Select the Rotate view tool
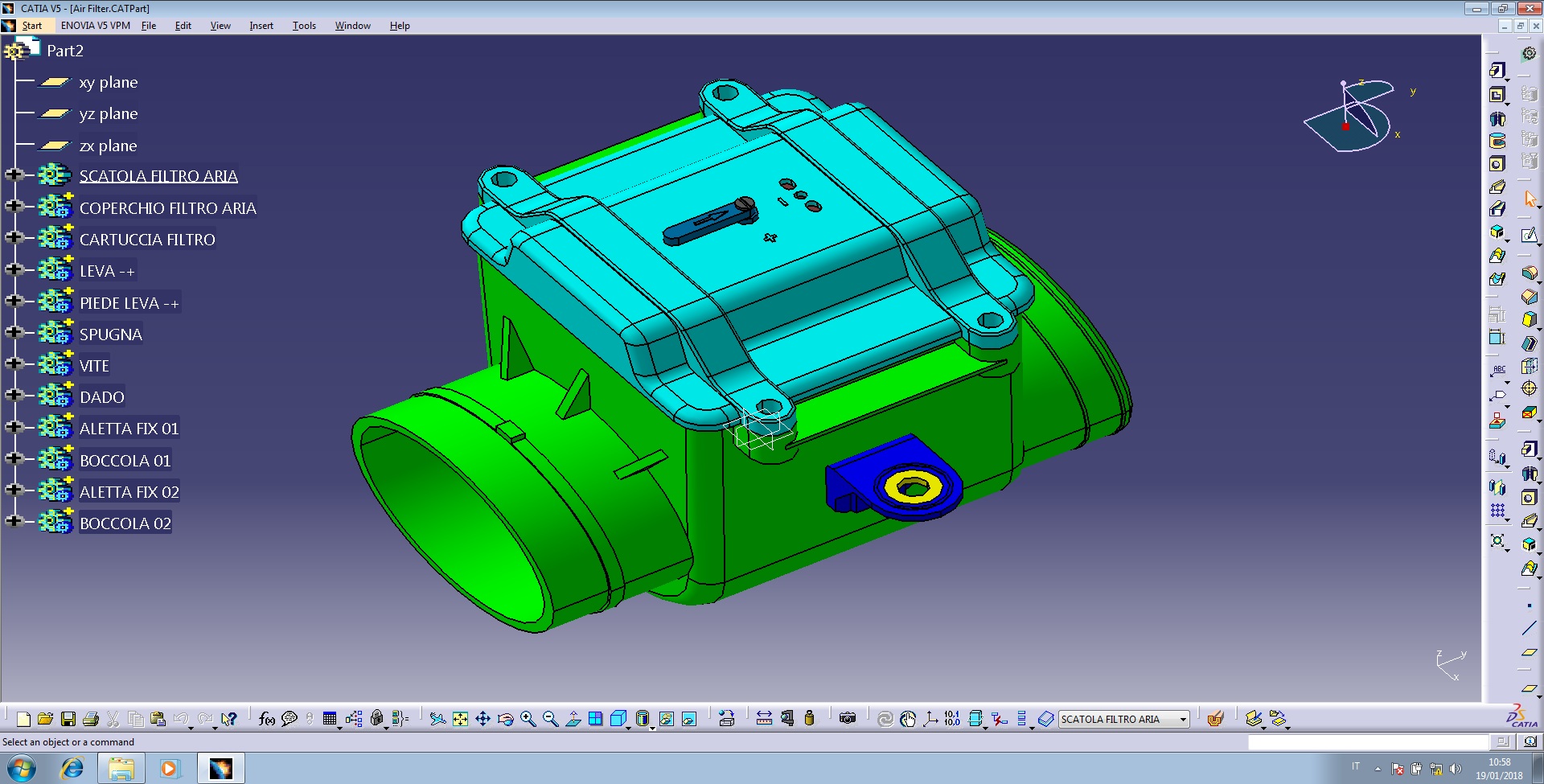This screenshot has height=784, width=1544. pos(505,719)
